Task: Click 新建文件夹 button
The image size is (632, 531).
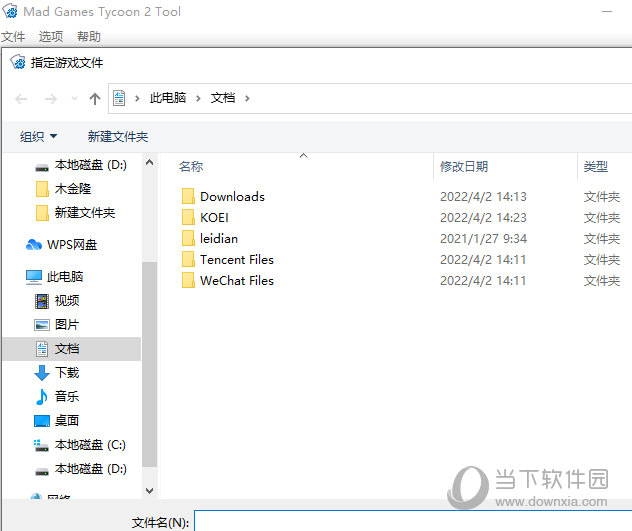Action: point(118,137)
